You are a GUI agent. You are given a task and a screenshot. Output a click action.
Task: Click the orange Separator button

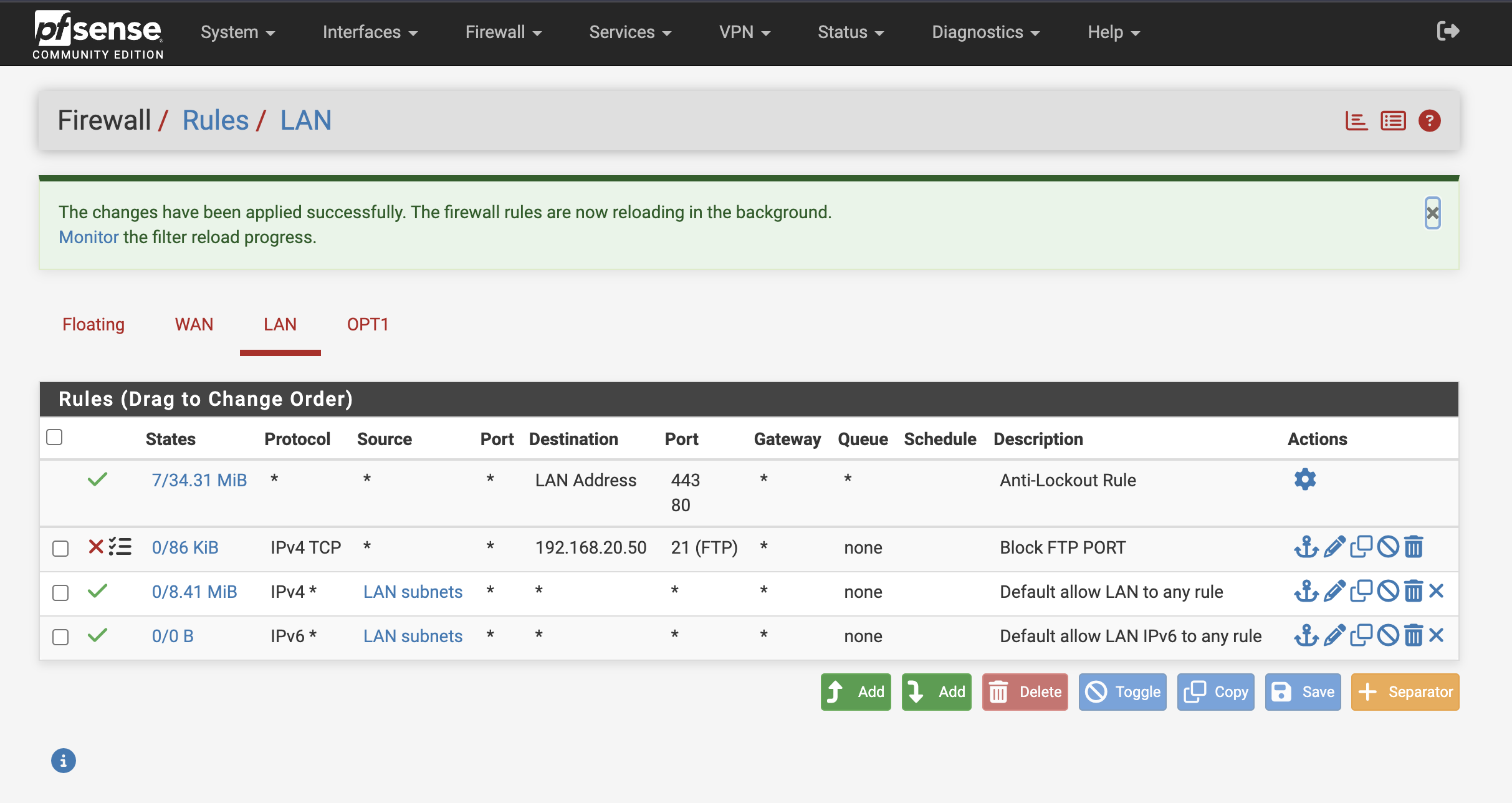click(1405, 692)
